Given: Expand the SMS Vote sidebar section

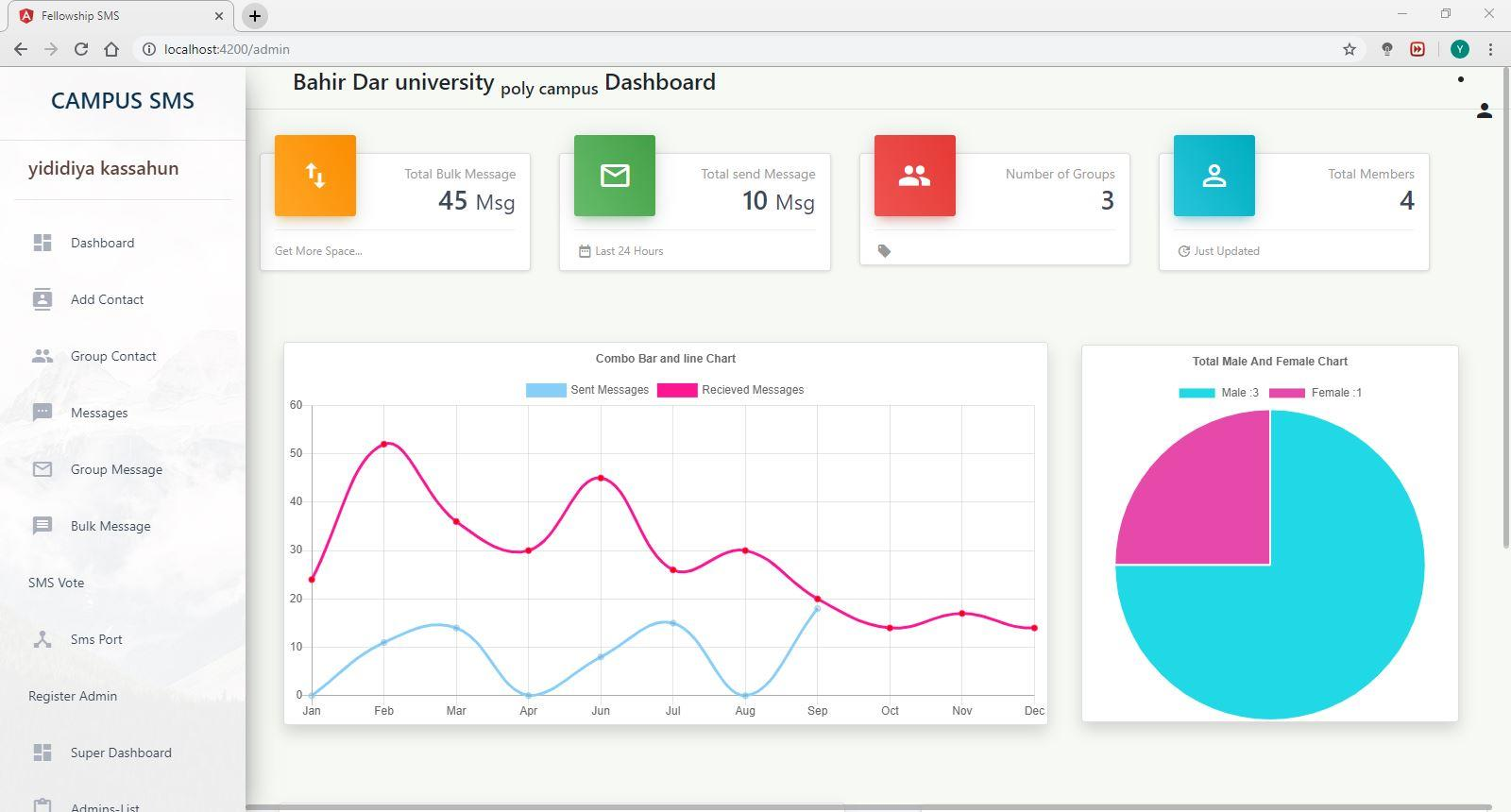Looking at the screenshot, I should [57, 583].
